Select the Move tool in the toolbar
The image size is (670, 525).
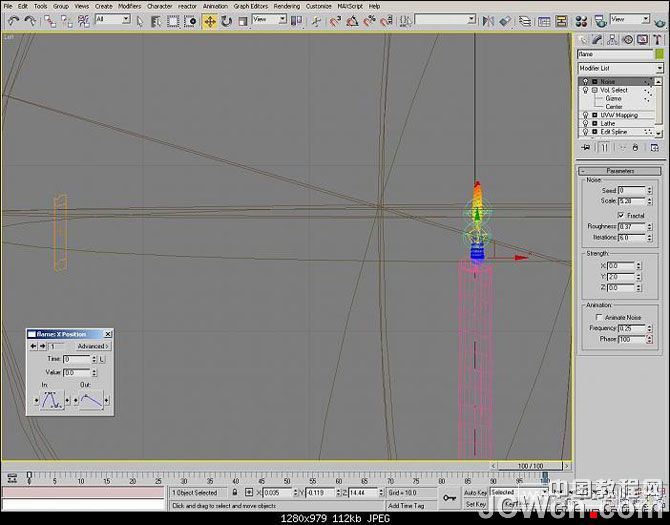click(x=210, y=20)
